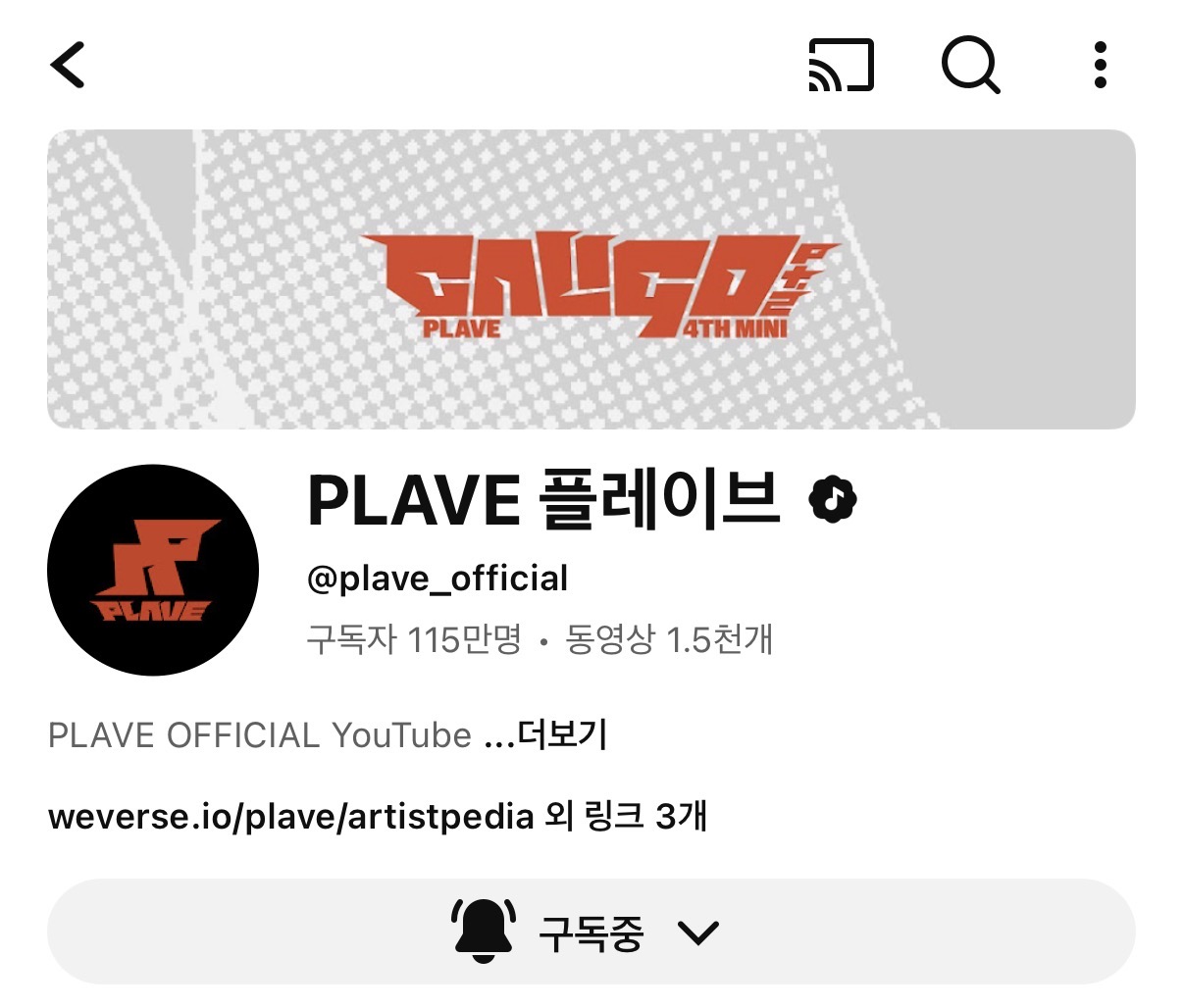Select the @plave_official handle
Screen dimensions: 1183x1008
tap(437, 579)
